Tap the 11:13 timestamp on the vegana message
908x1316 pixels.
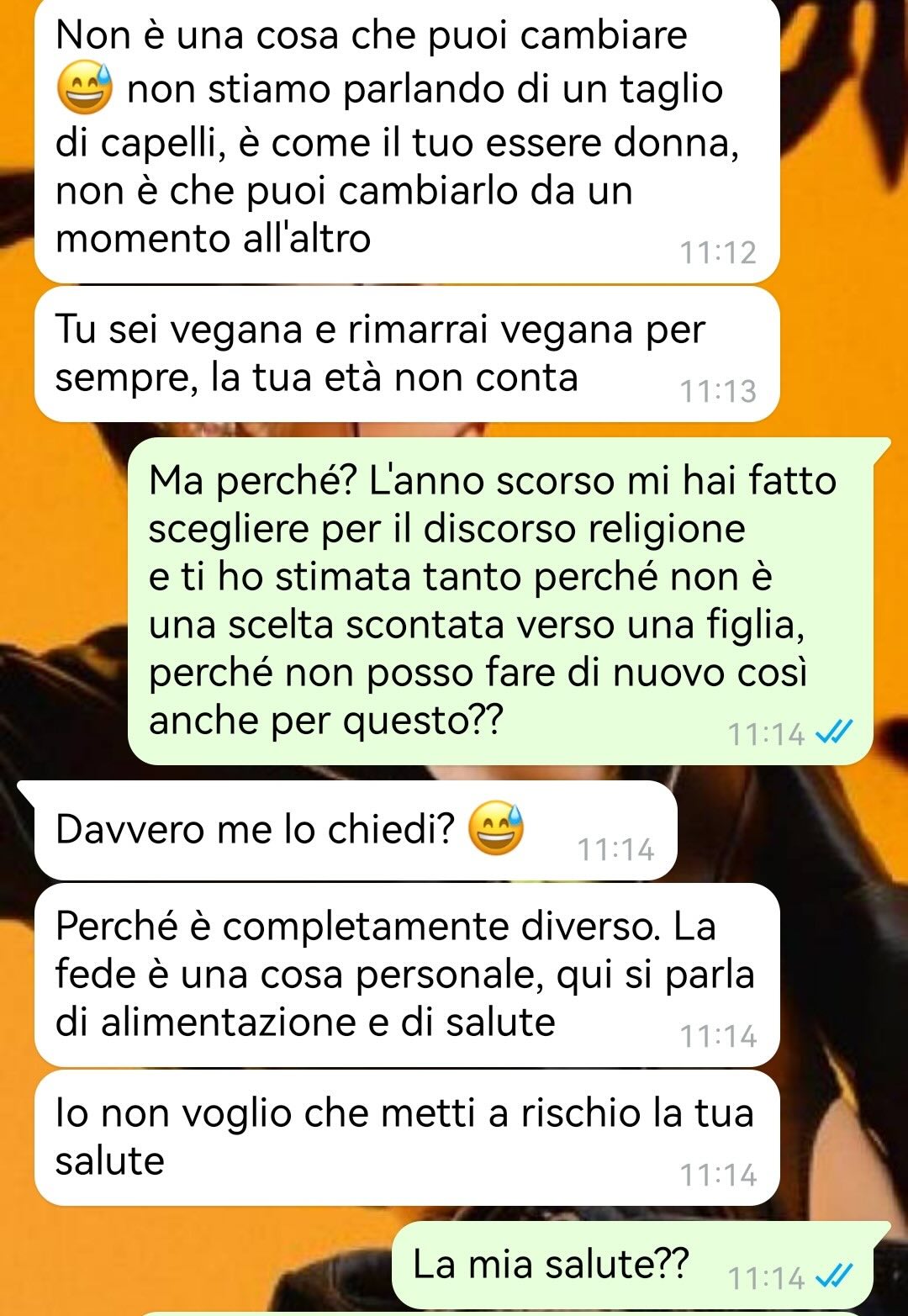coord(718,391)
